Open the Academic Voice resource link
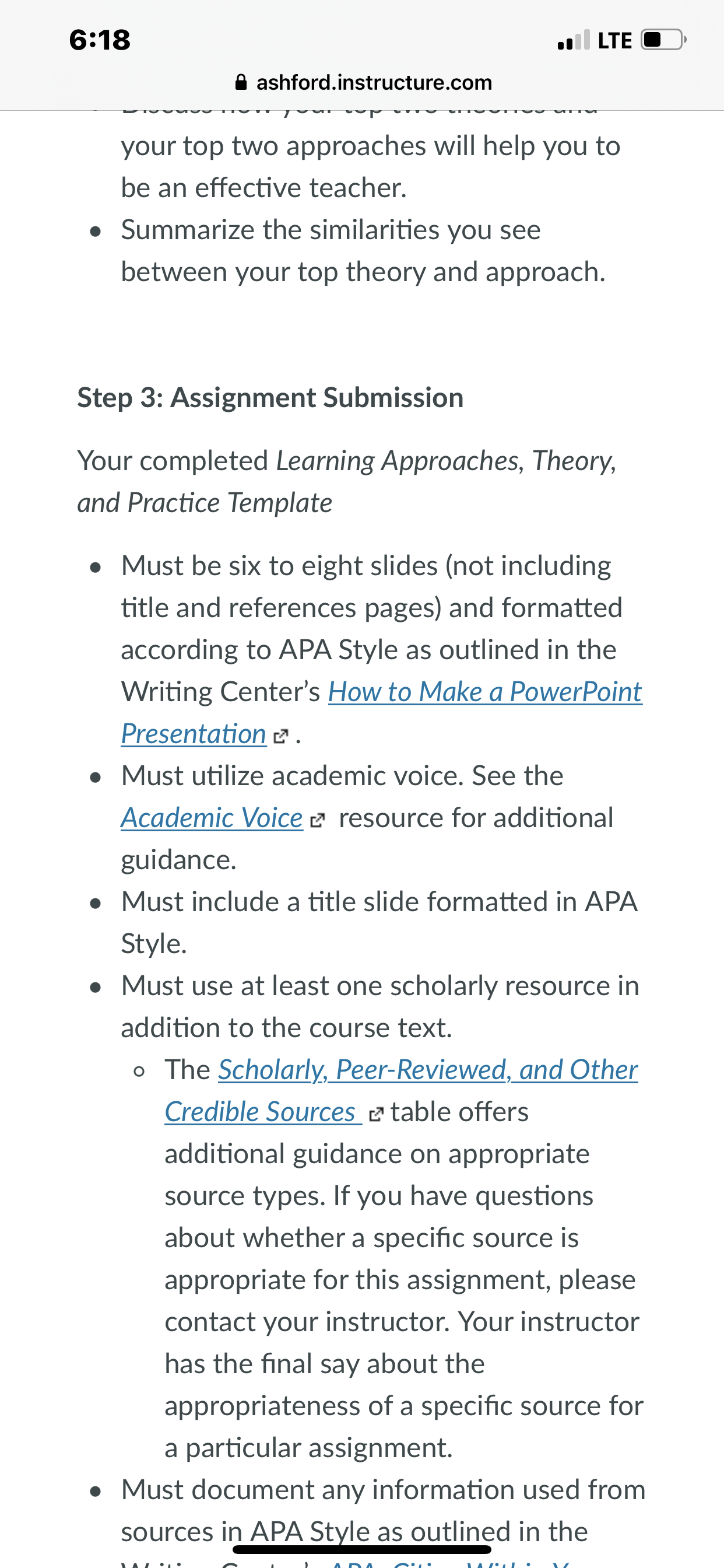 [212, 818]
